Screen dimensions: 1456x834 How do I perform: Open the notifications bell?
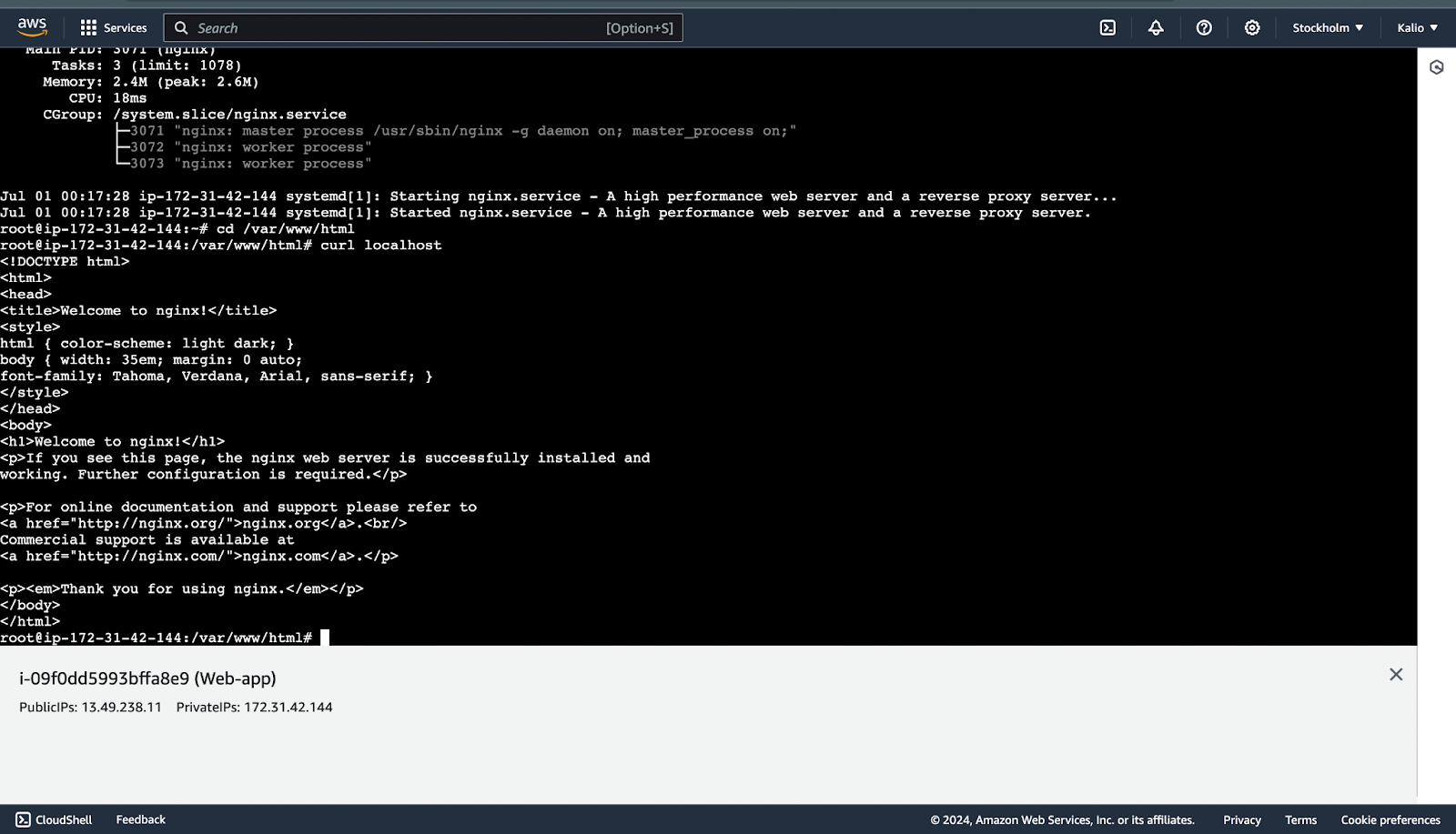(1156, 28)
